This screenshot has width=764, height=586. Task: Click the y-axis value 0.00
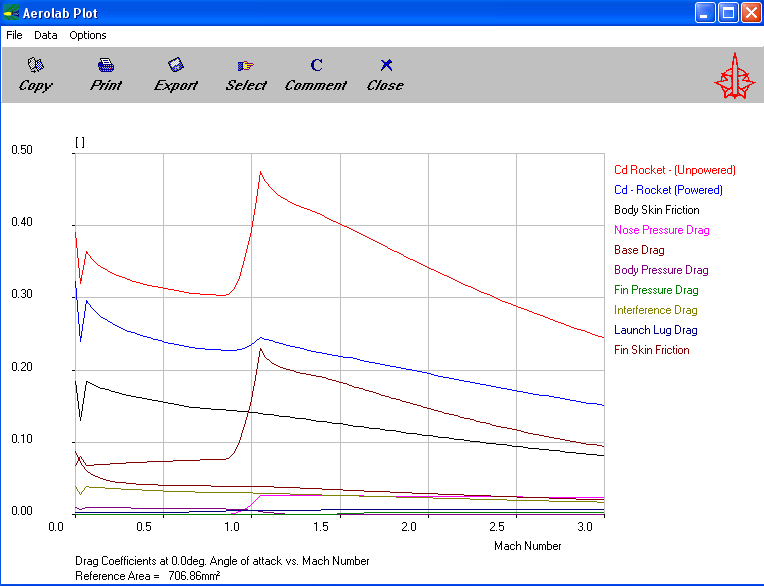(x=22, y=511)
